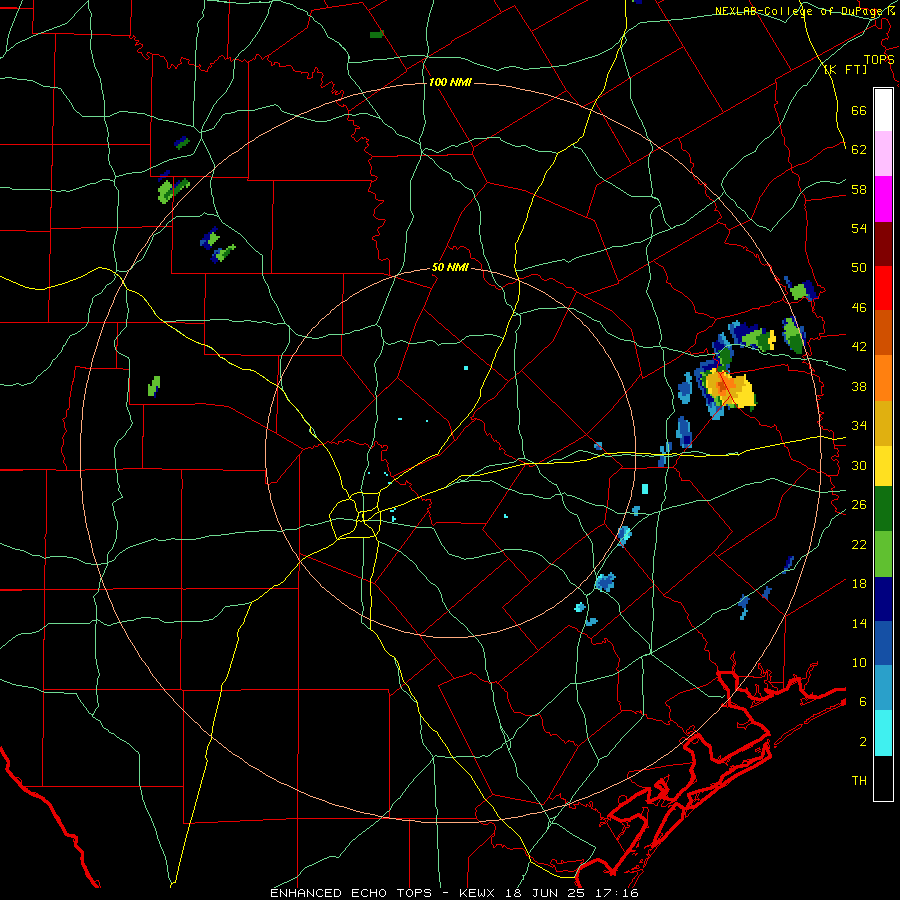Pick the yellow legend swatch
This screenshot has width=900, height=900.
[883, 465]
